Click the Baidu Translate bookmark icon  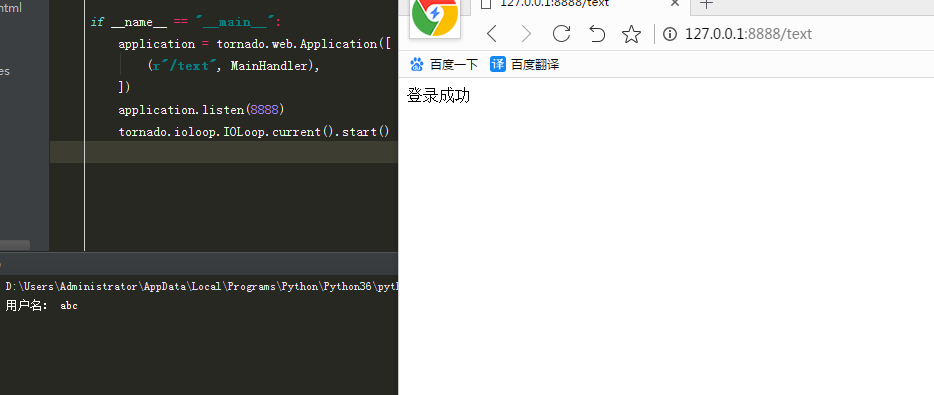coord(497,64)
